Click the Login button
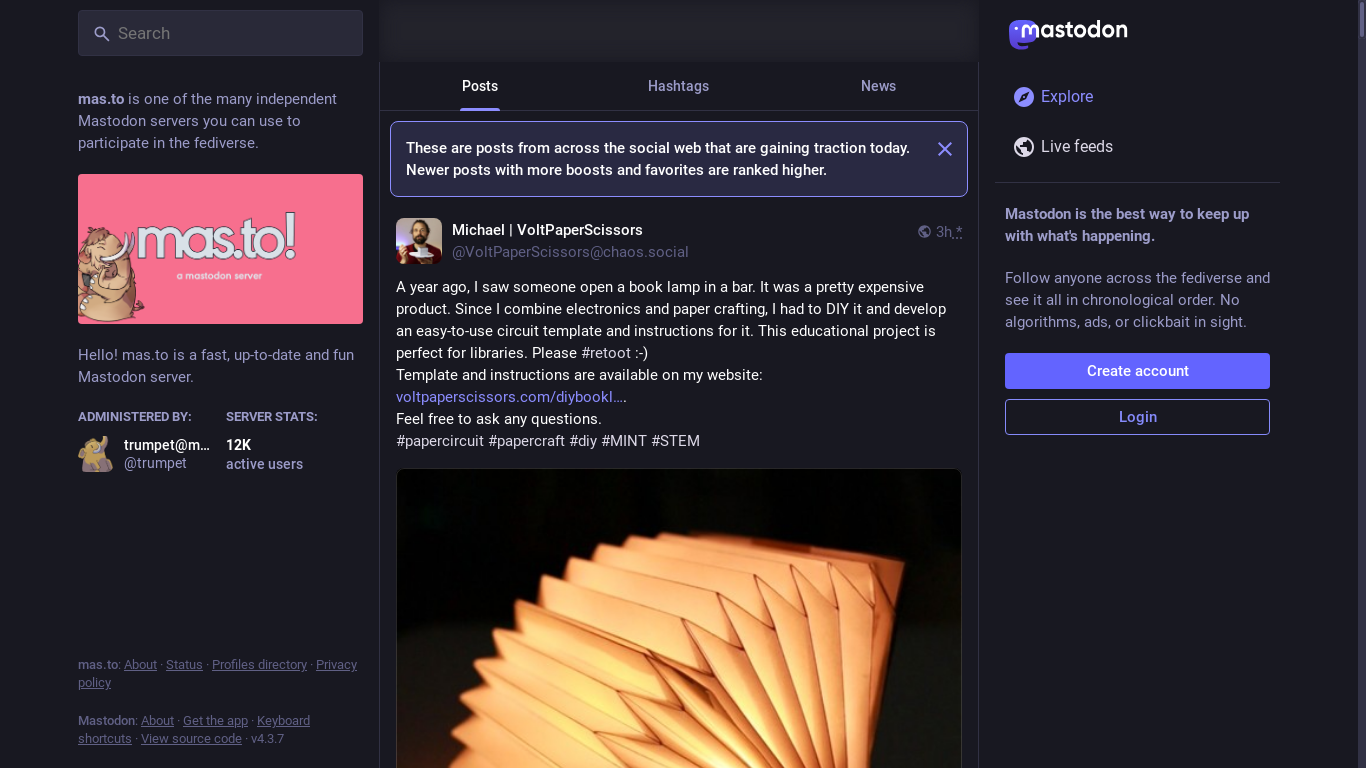Viewport: 1366px width, 768px height. (x=1137, y=417)
